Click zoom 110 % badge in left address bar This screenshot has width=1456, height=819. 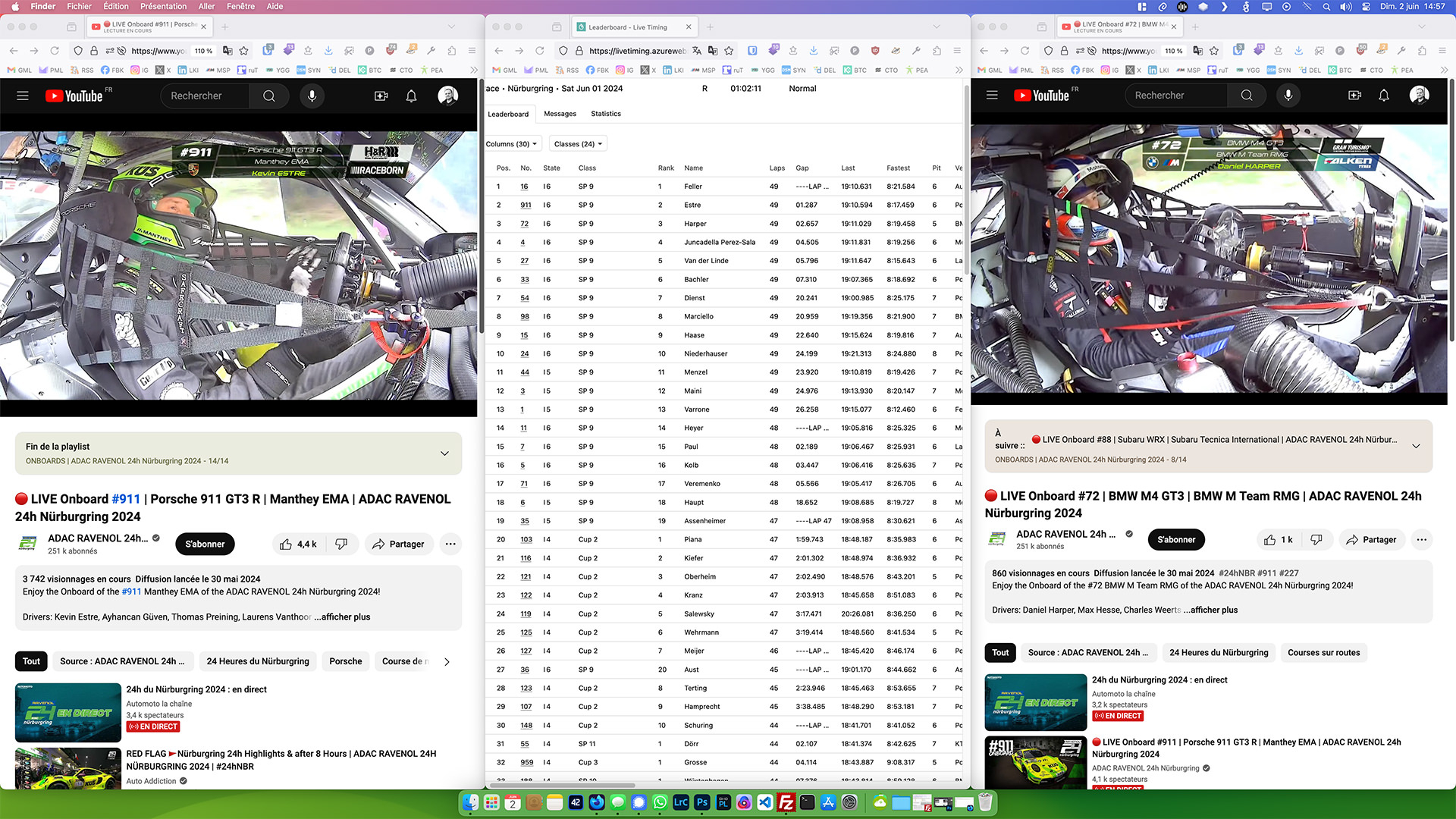pyautogui.click(x=203, y=51)
